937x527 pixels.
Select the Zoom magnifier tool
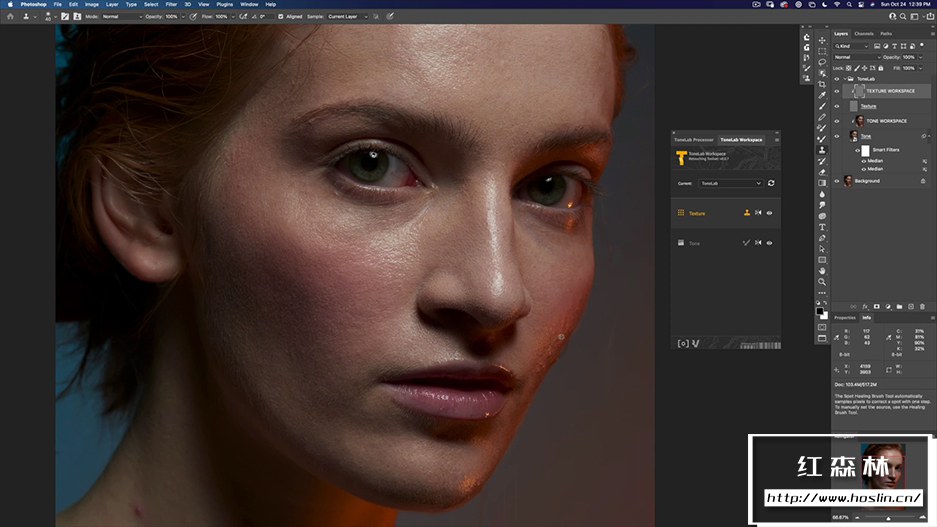pos(822,281)
